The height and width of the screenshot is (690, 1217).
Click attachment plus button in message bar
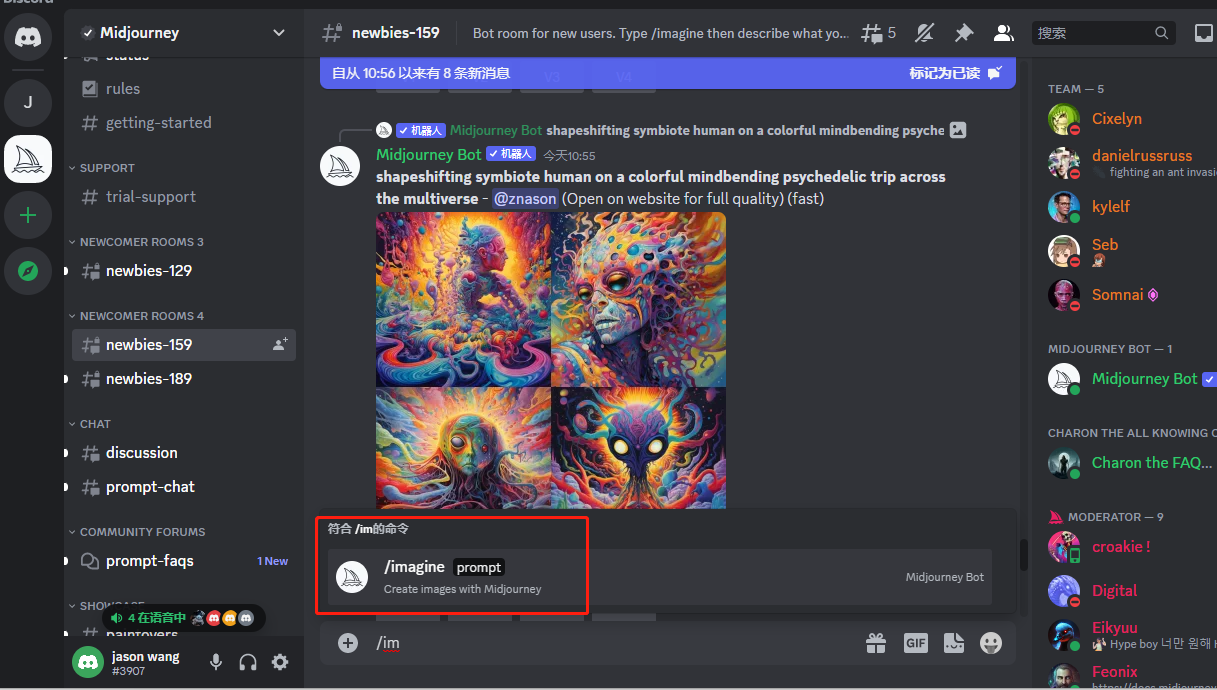[x=348, y=643]
